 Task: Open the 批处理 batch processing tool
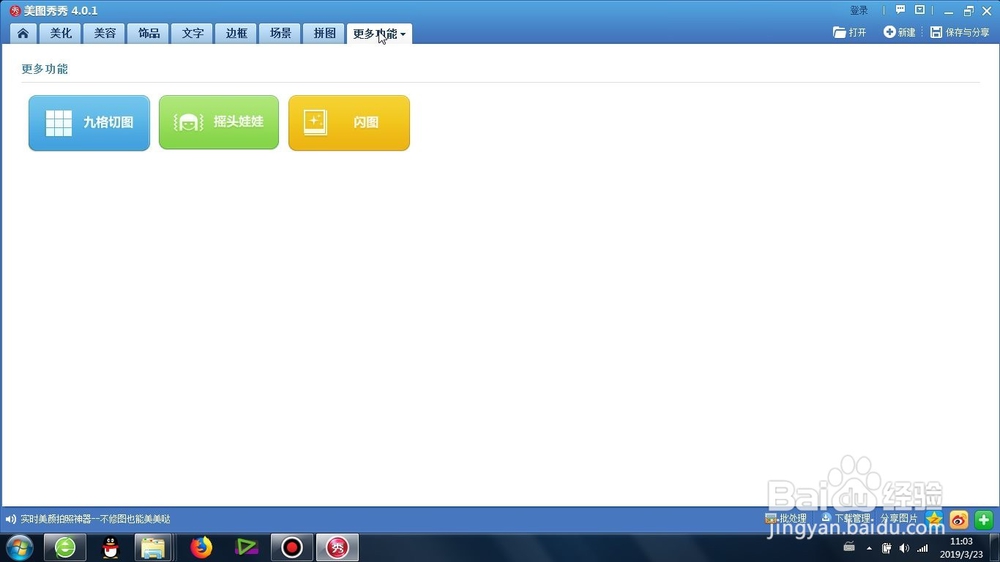(786, 519)
